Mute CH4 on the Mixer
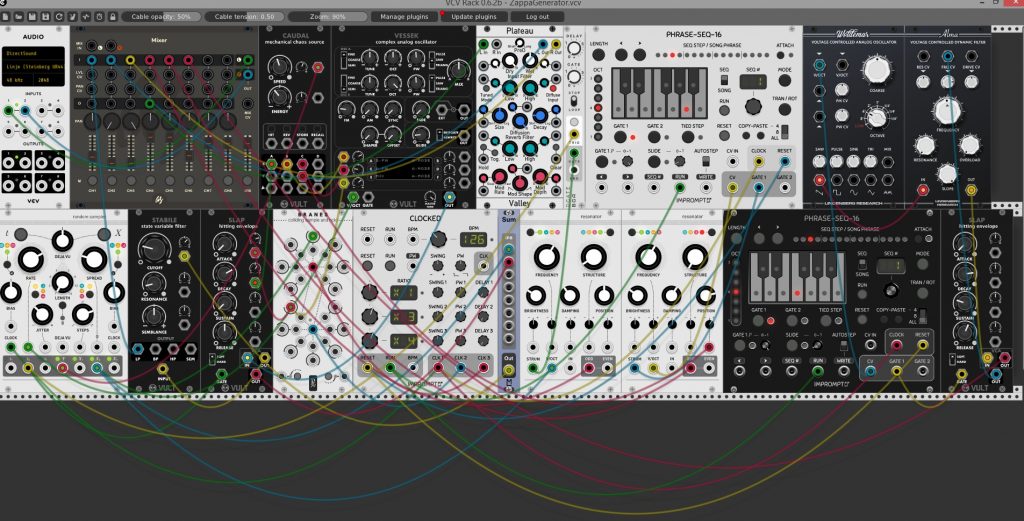Screen dimensions: 1024x521 point(150,181)
